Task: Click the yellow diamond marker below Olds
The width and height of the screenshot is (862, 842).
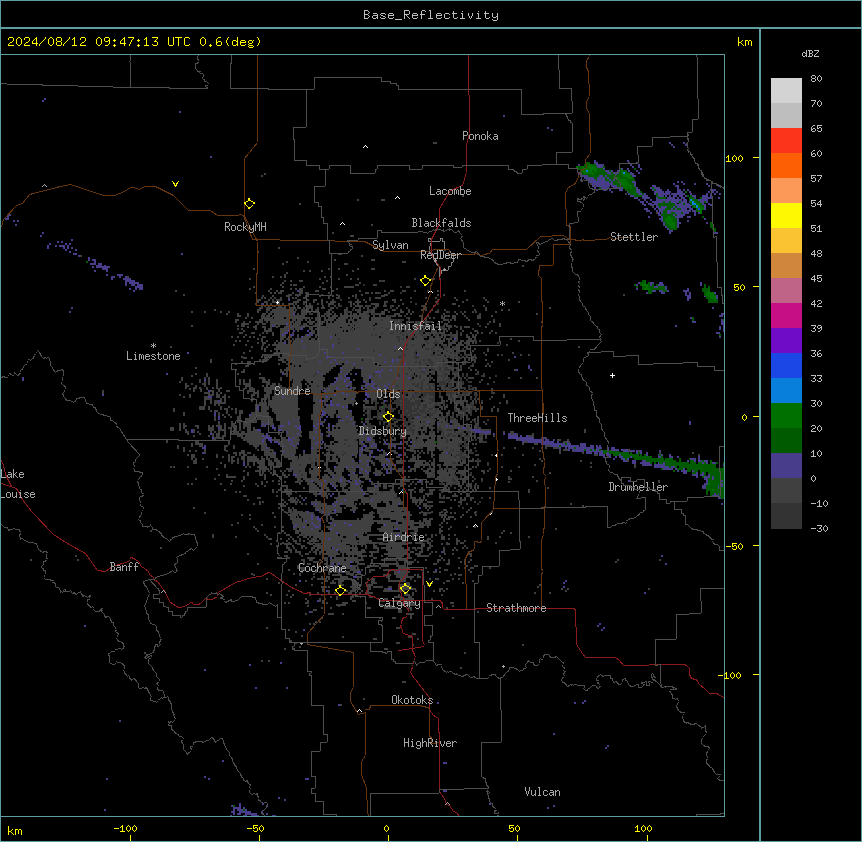Action: click(388, 417)
